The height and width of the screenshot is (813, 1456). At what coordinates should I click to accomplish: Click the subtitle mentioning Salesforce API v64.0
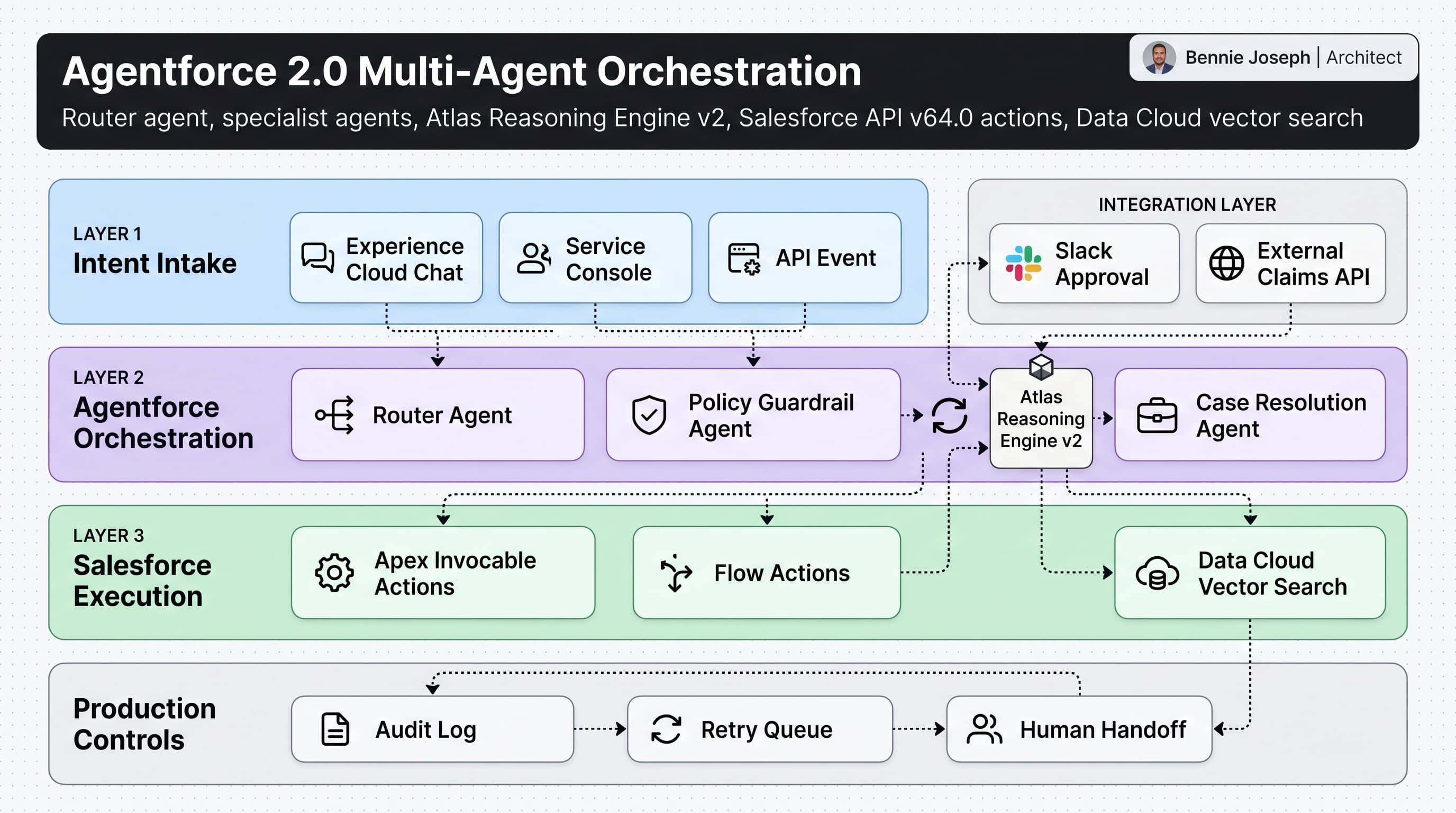pos(712,118)
